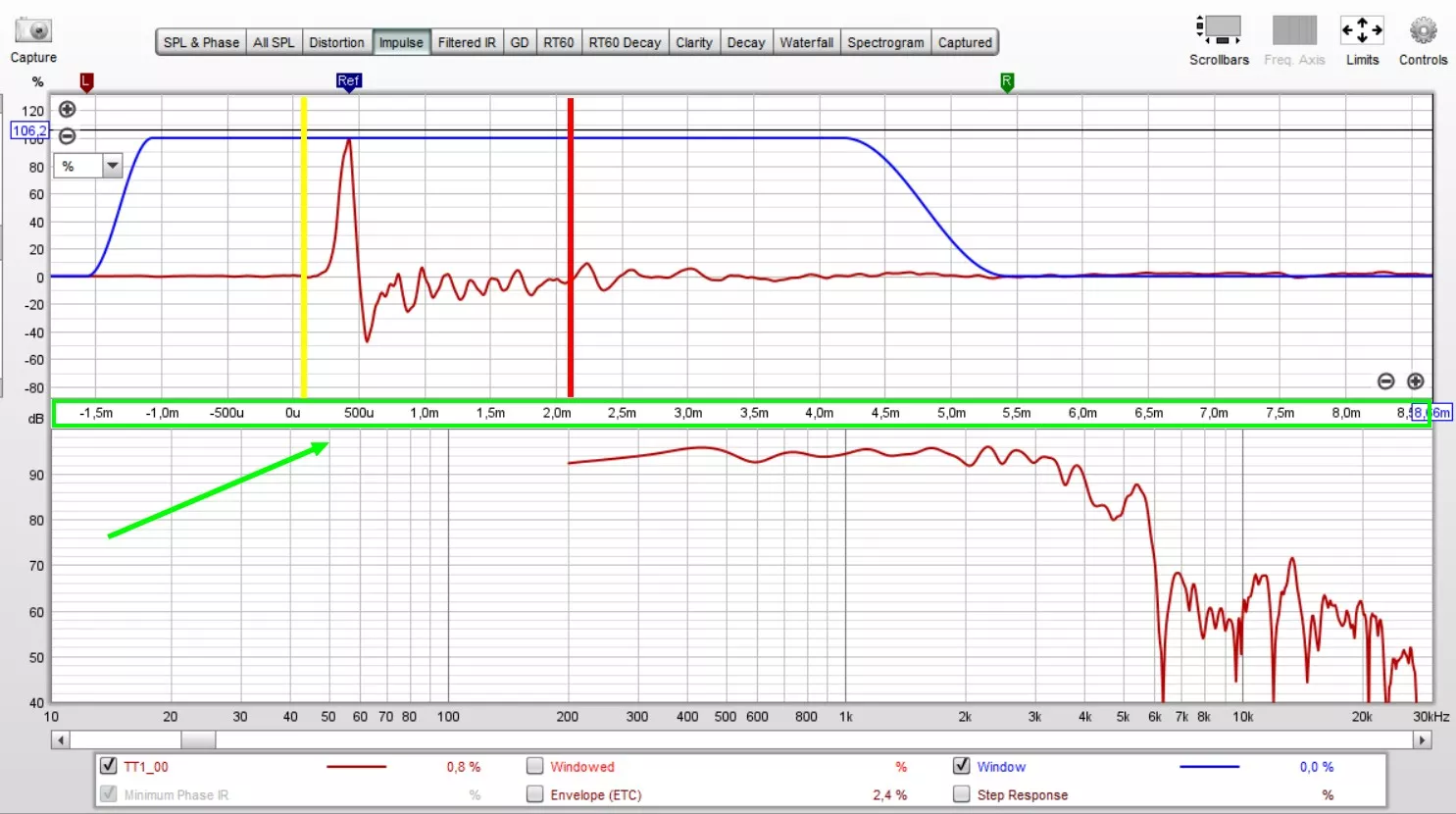Select the green R window marker
The height and width of the screenshot is (814, 1456).
coord(1007,82)
